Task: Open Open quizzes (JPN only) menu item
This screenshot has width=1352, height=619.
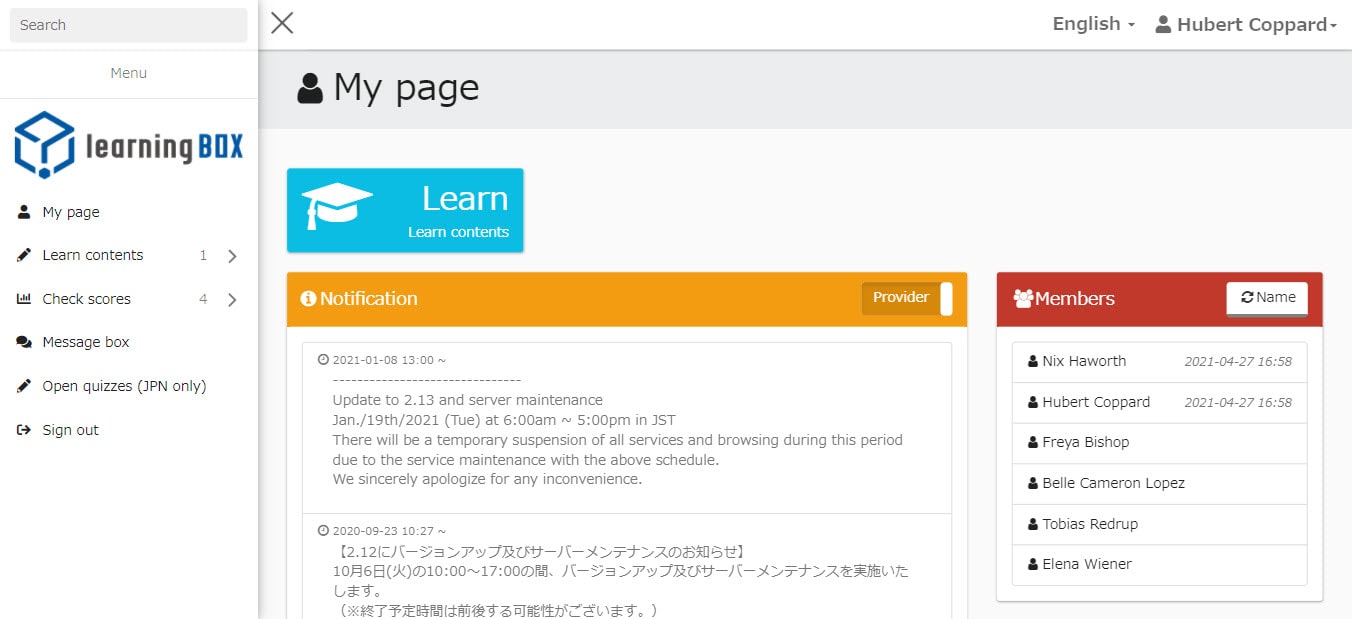Action: [124, 386]
